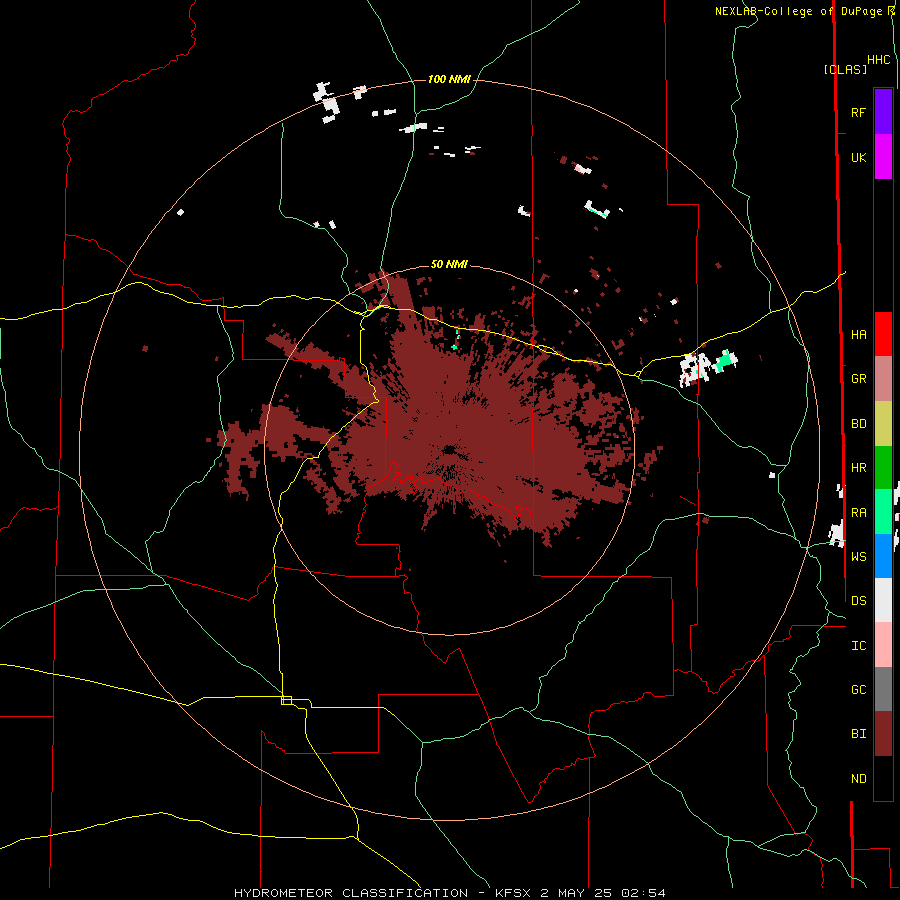
Task: Click the BD legend label
Action: point(858,424)
